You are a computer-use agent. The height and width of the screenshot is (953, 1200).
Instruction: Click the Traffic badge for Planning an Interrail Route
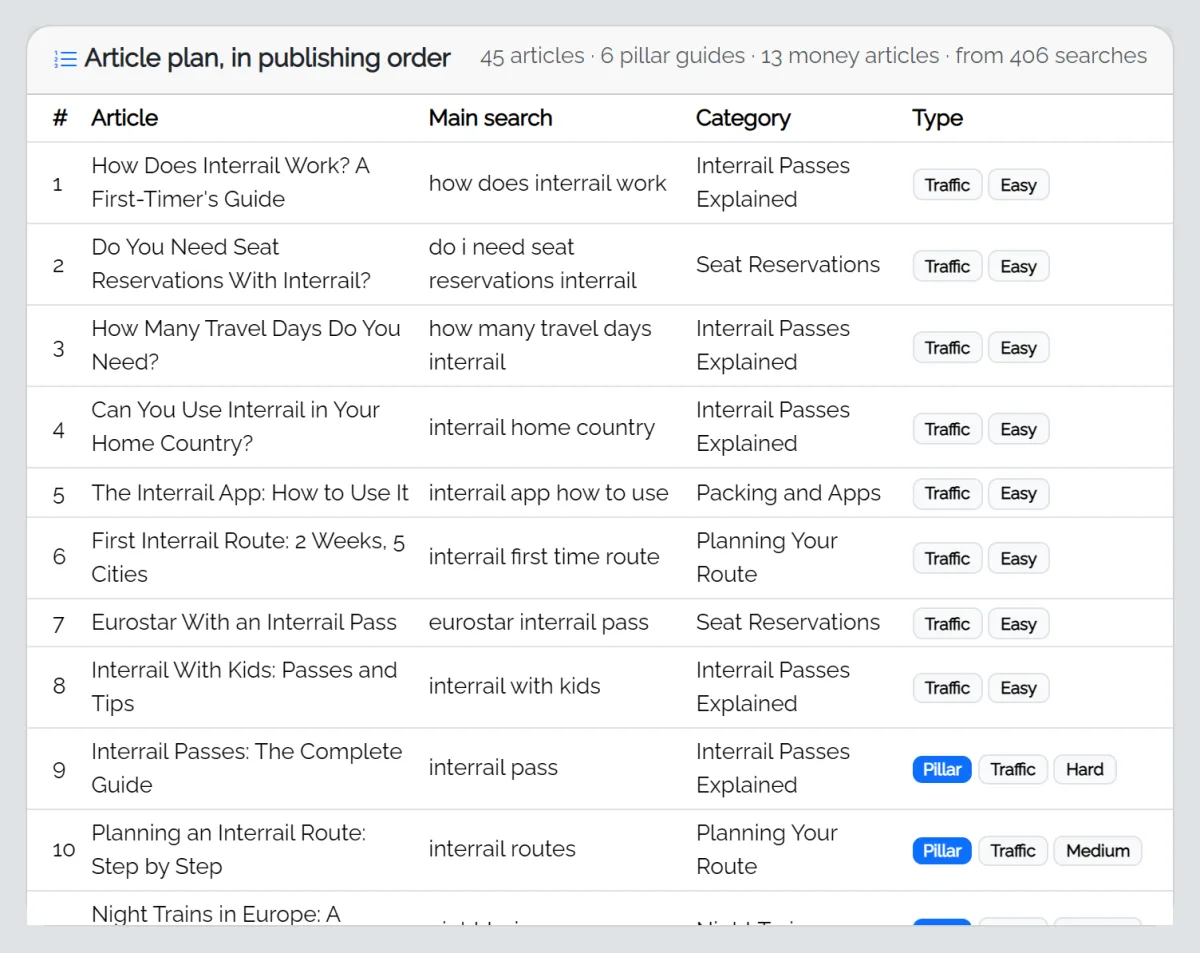pyautogui.click(x=1013, y=851)
